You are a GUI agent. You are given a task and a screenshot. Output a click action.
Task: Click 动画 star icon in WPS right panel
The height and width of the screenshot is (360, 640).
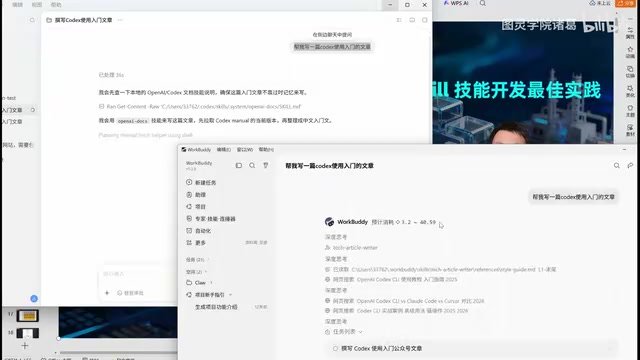[630, 52]
